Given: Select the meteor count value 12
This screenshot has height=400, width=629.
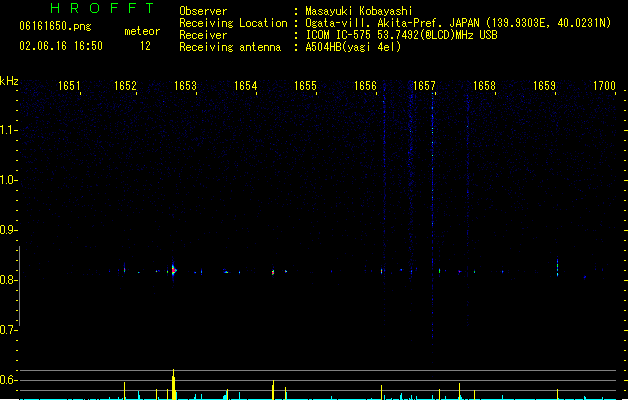Looking at the screenshot, I should [145, 46].
